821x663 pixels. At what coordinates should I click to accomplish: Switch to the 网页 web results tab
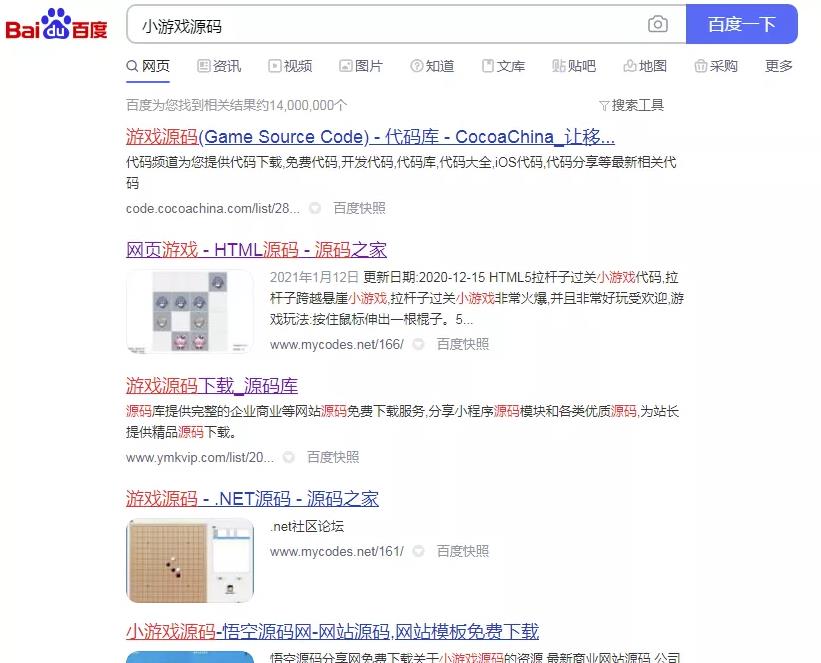tap(148, 65)
